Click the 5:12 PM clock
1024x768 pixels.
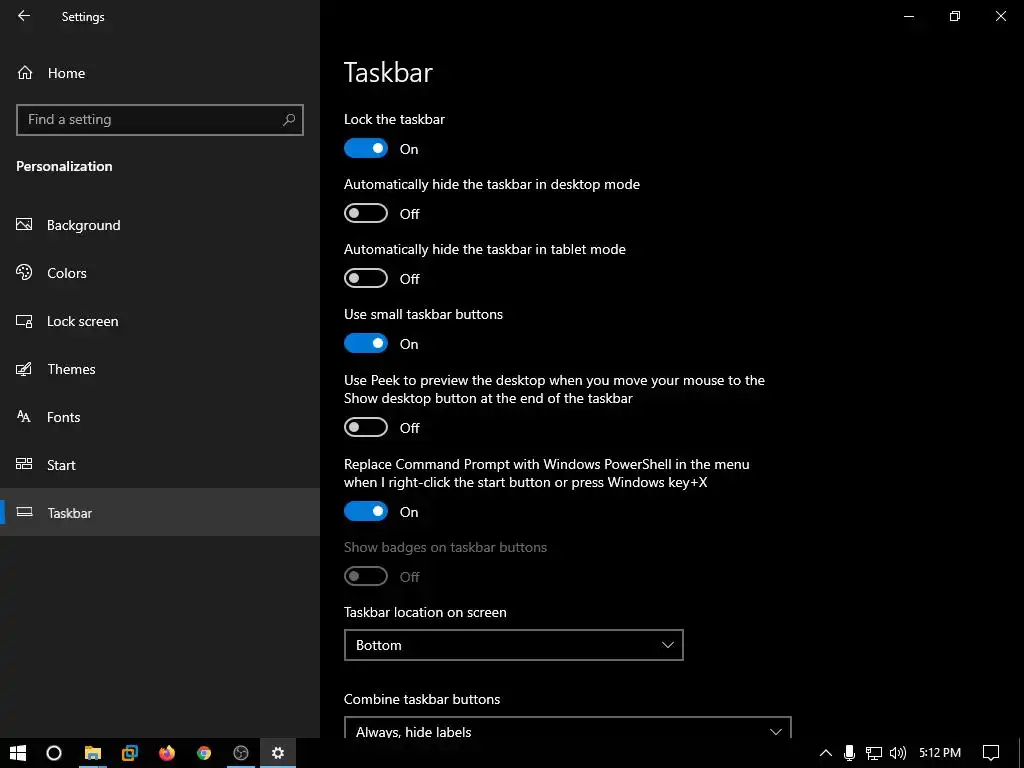[940, 753]
